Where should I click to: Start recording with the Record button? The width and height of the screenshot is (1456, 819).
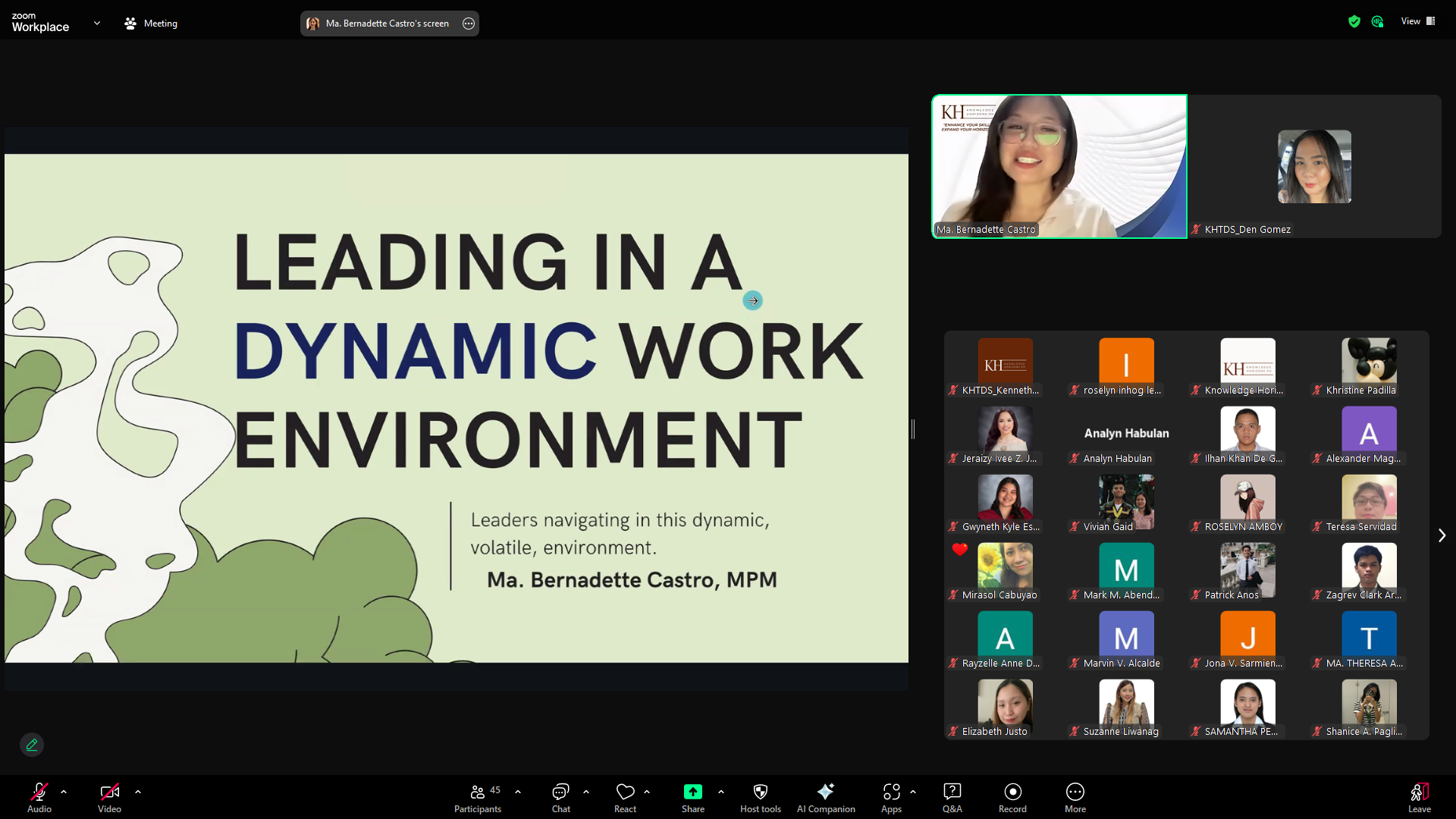[1012, 792]
